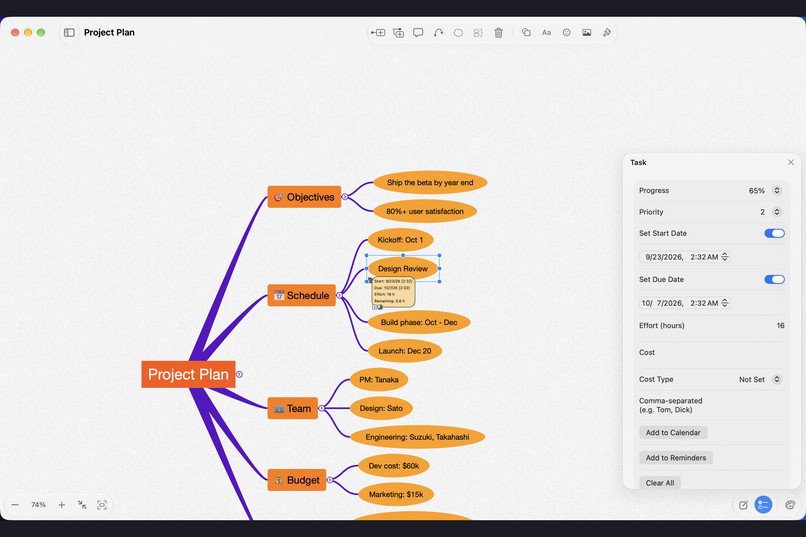Select 'Dev cost: $60k' topic
This screenshot has width=806, height=537.
[x=394, y=466]
